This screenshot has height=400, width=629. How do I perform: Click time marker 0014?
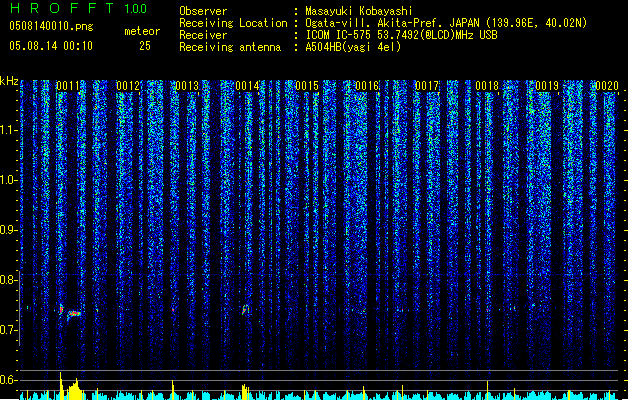247,86
